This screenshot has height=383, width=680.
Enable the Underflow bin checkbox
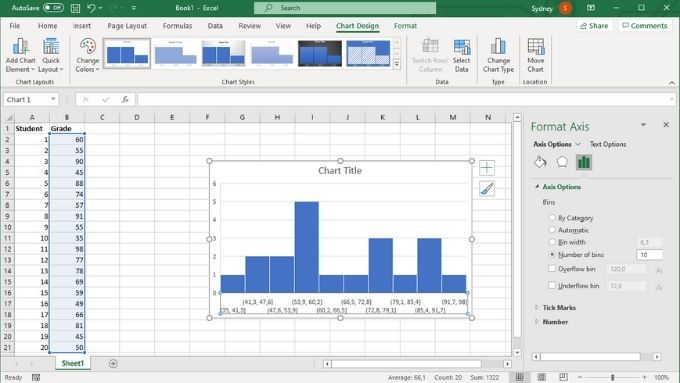[552, 285]
